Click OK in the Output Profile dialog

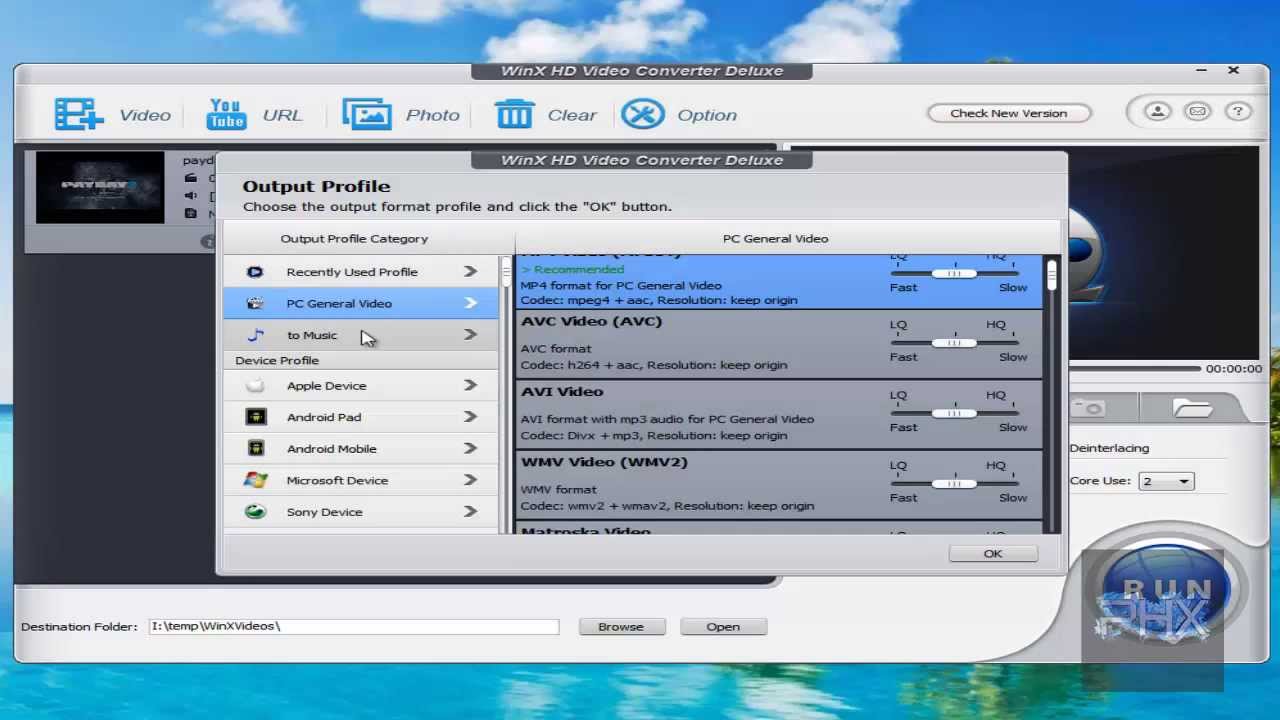click(x=993, y=554)
